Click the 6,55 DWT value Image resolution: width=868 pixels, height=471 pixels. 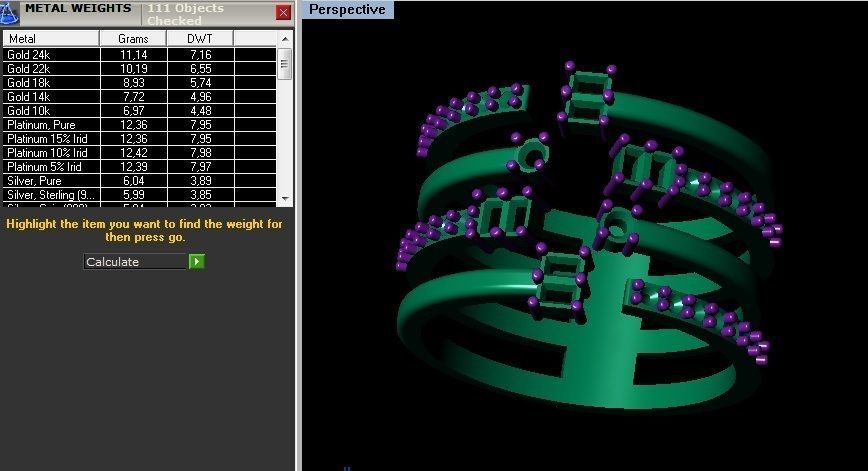tap(200, 69)
